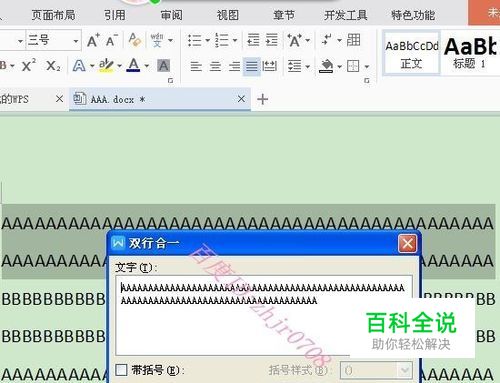The height and width of the screenshot is (383, 500).
Task: Apply bulleted list
Action: click(x=194, y=40)
